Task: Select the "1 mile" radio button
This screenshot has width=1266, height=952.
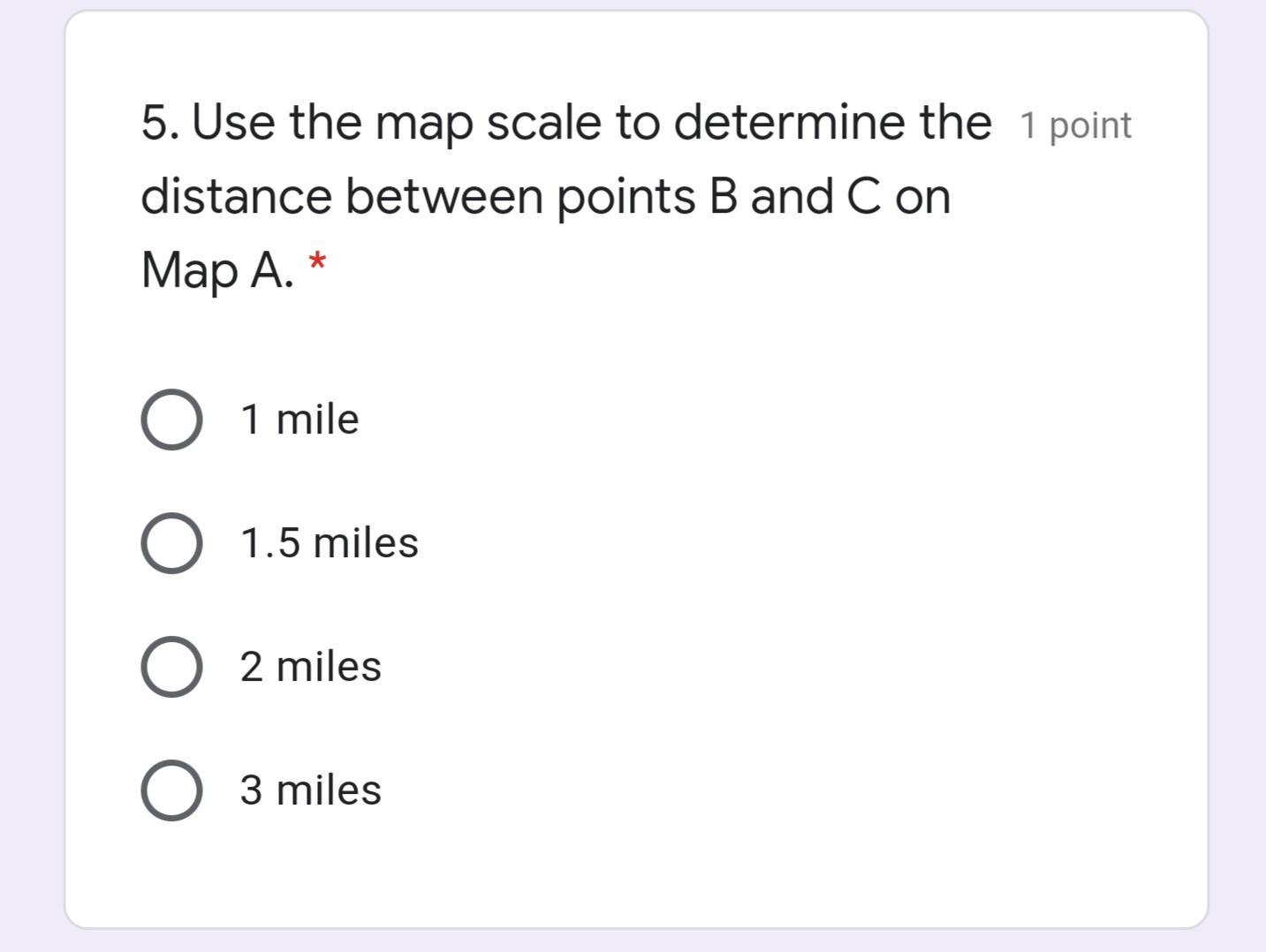Action: (x=171, y=419)
